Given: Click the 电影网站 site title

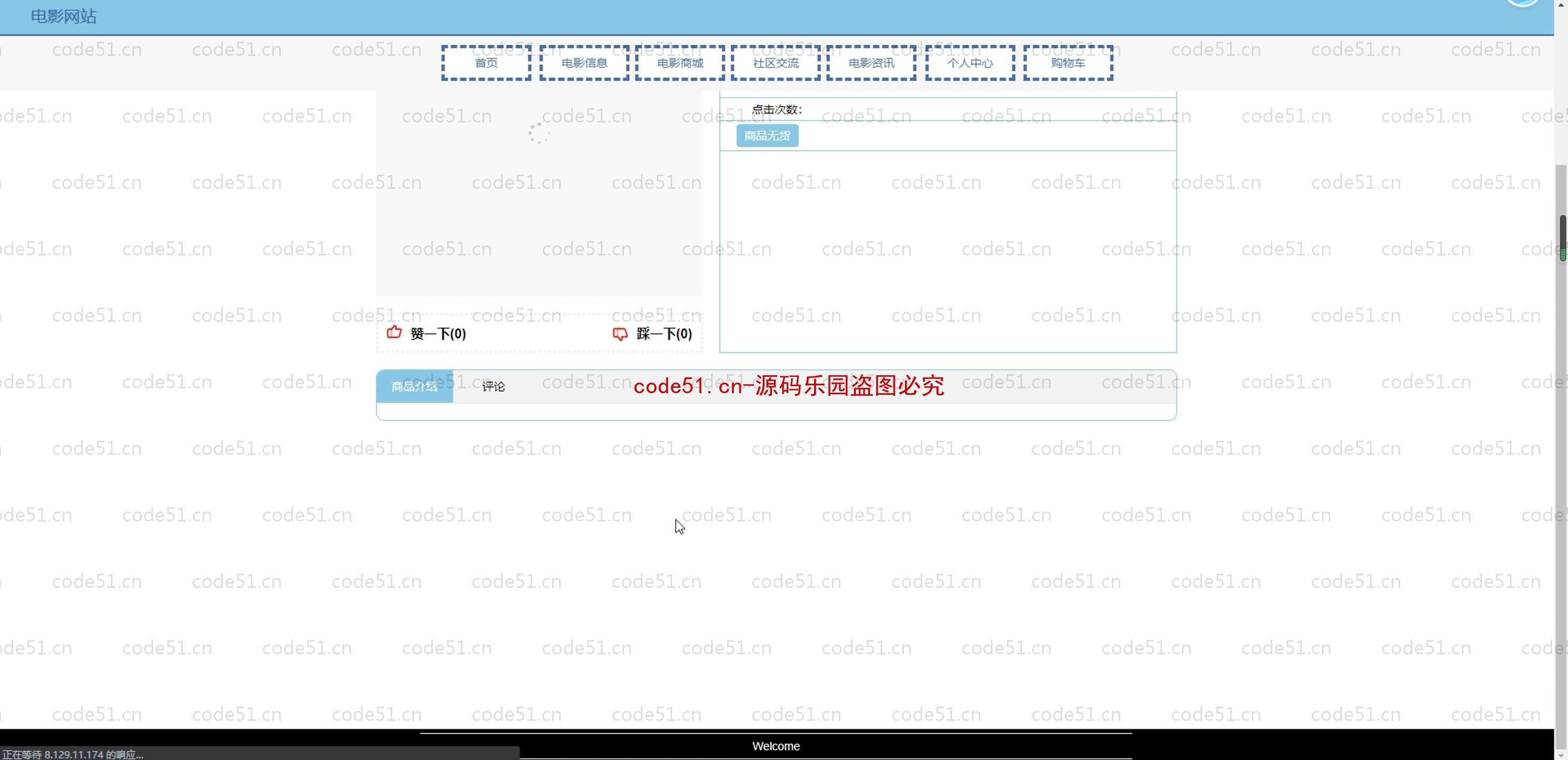Looking at the screenshot, I should click(x=64, y=16).
